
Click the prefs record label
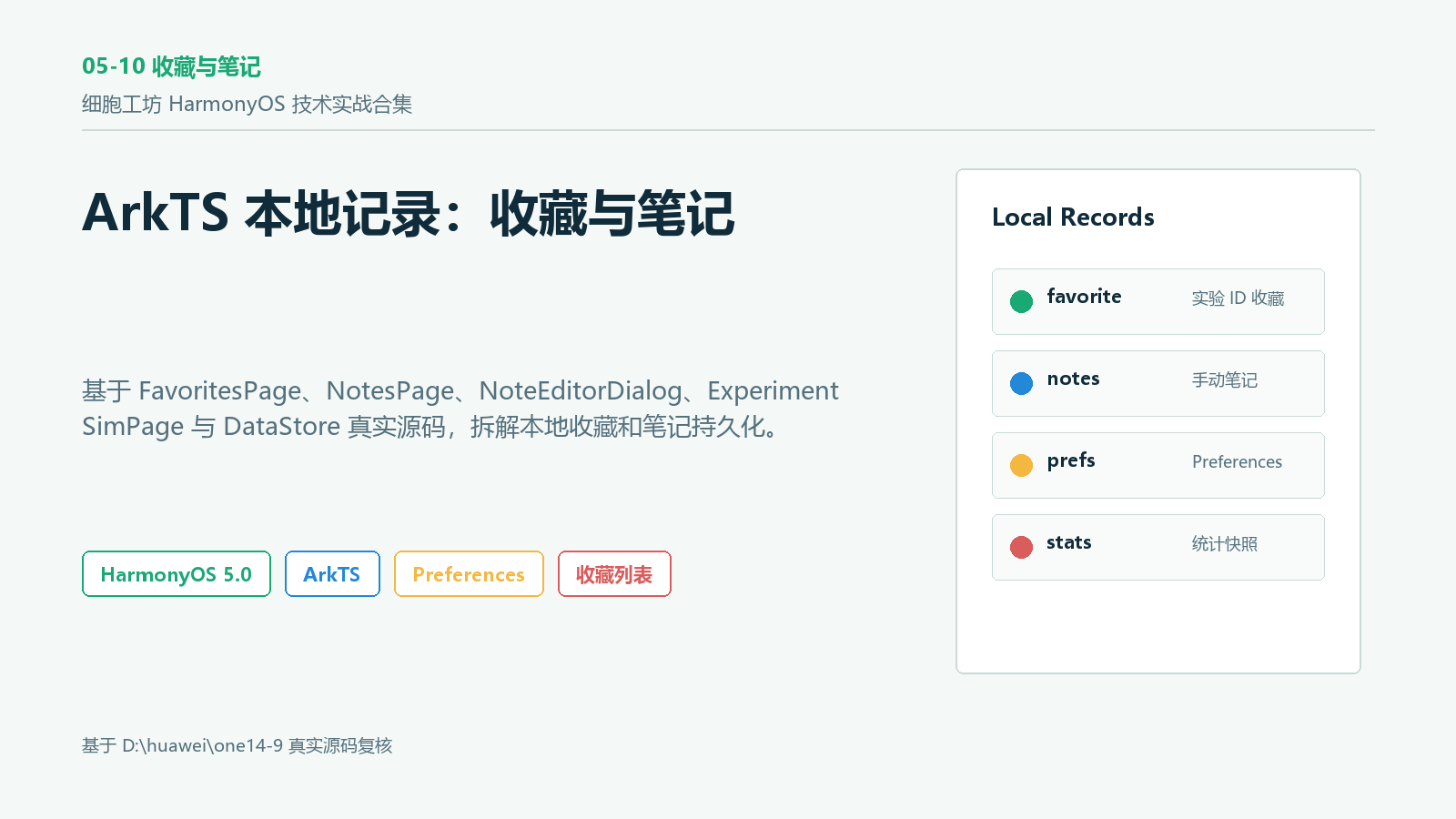tap(1071, 461)
